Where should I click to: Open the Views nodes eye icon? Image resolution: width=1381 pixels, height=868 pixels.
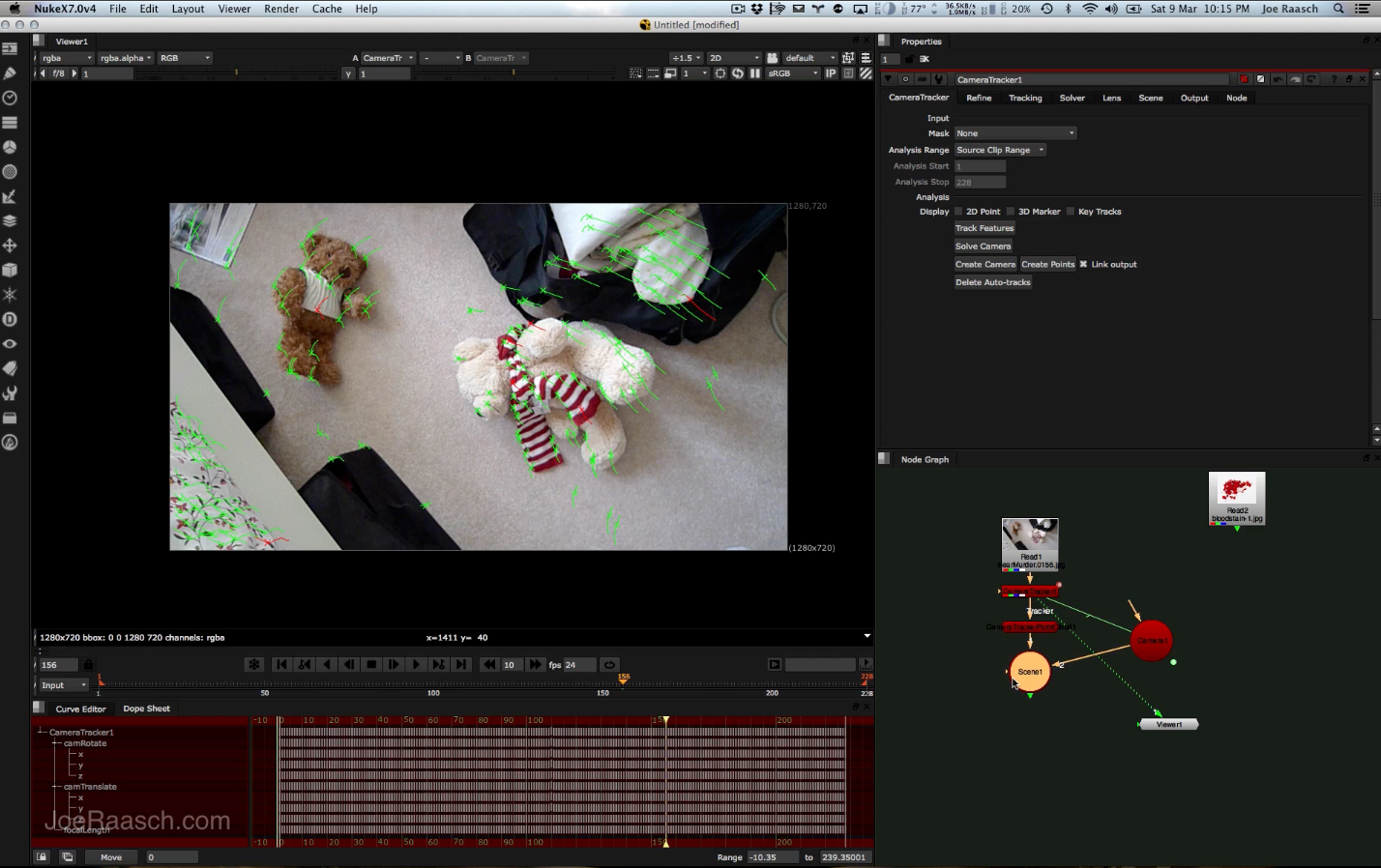coord(10,344)
